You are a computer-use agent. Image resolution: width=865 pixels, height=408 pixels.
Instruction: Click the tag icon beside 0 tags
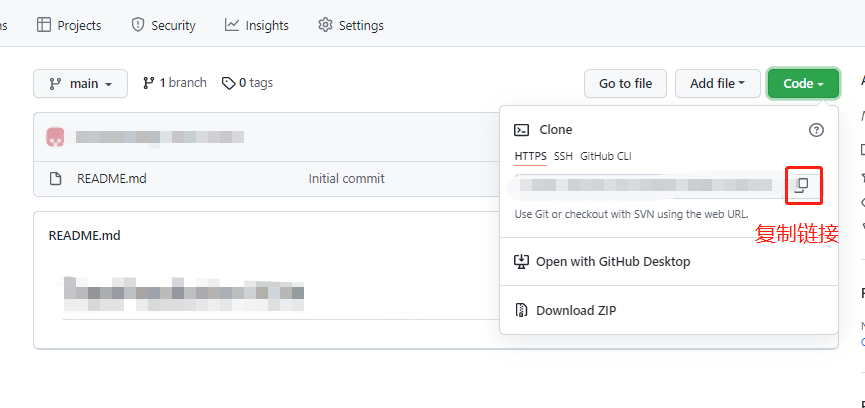(x=229, y=83)
